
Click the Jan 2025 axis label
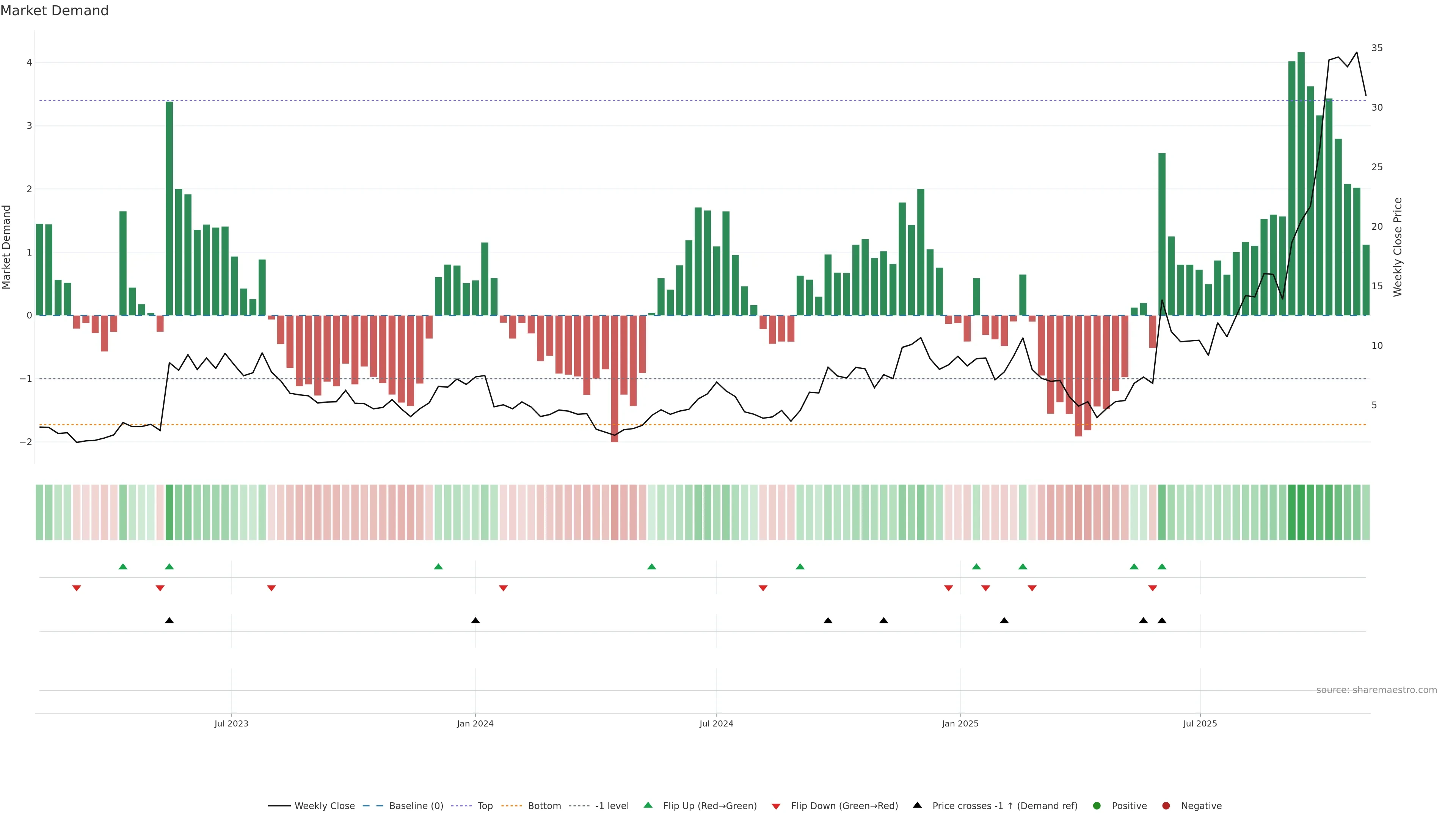(x=960, y=723)
